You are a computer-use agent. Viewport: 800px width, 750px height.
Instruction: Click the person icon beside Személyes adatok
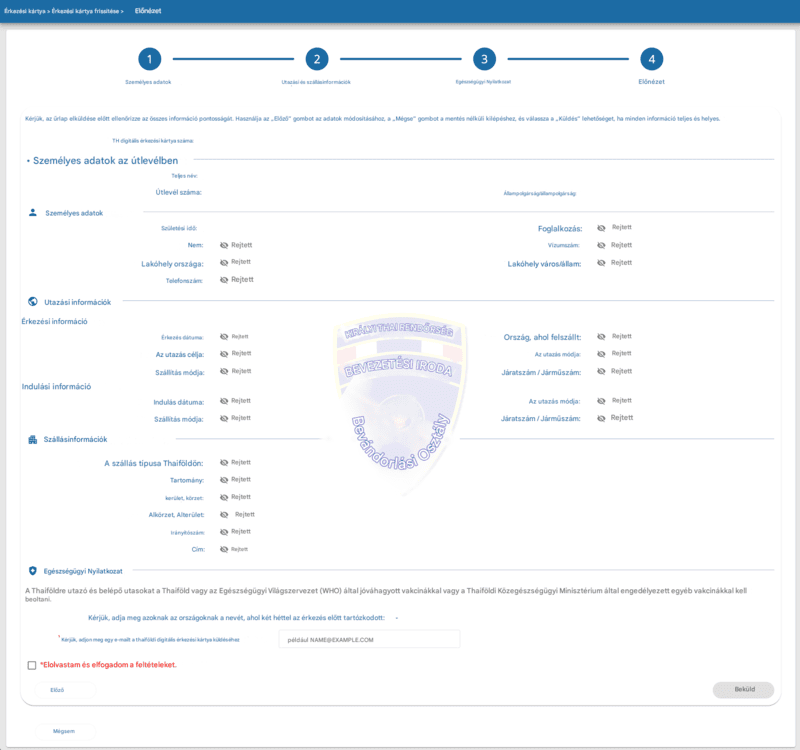click(x=33, y=213)
